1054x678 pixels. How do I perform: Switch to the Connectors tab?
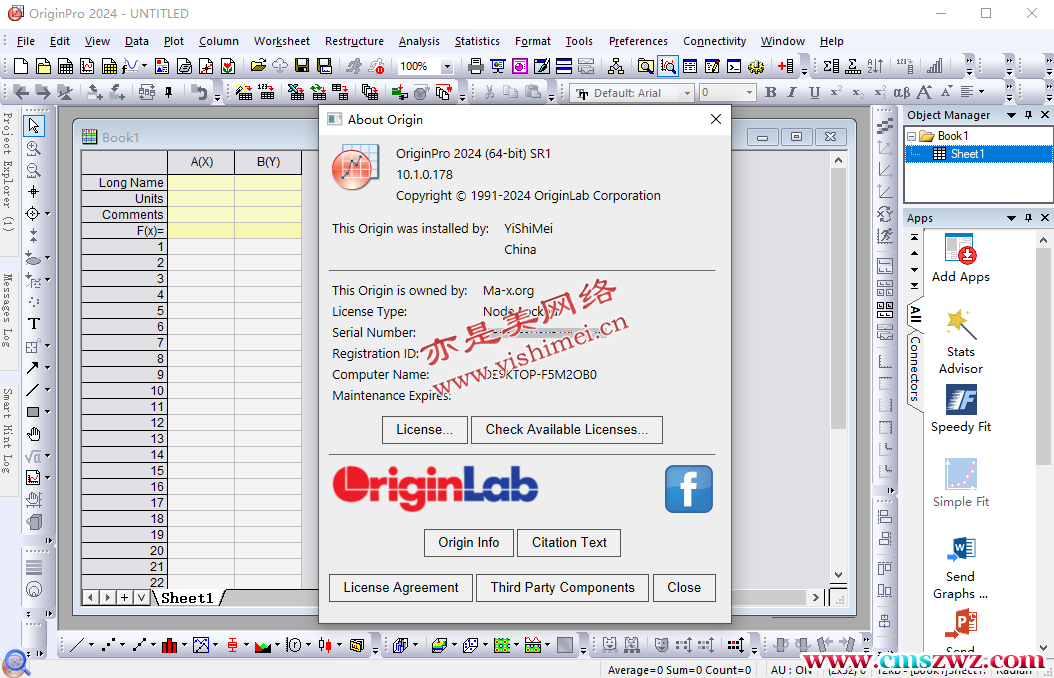pyautogui.click(x=915, y=368)
